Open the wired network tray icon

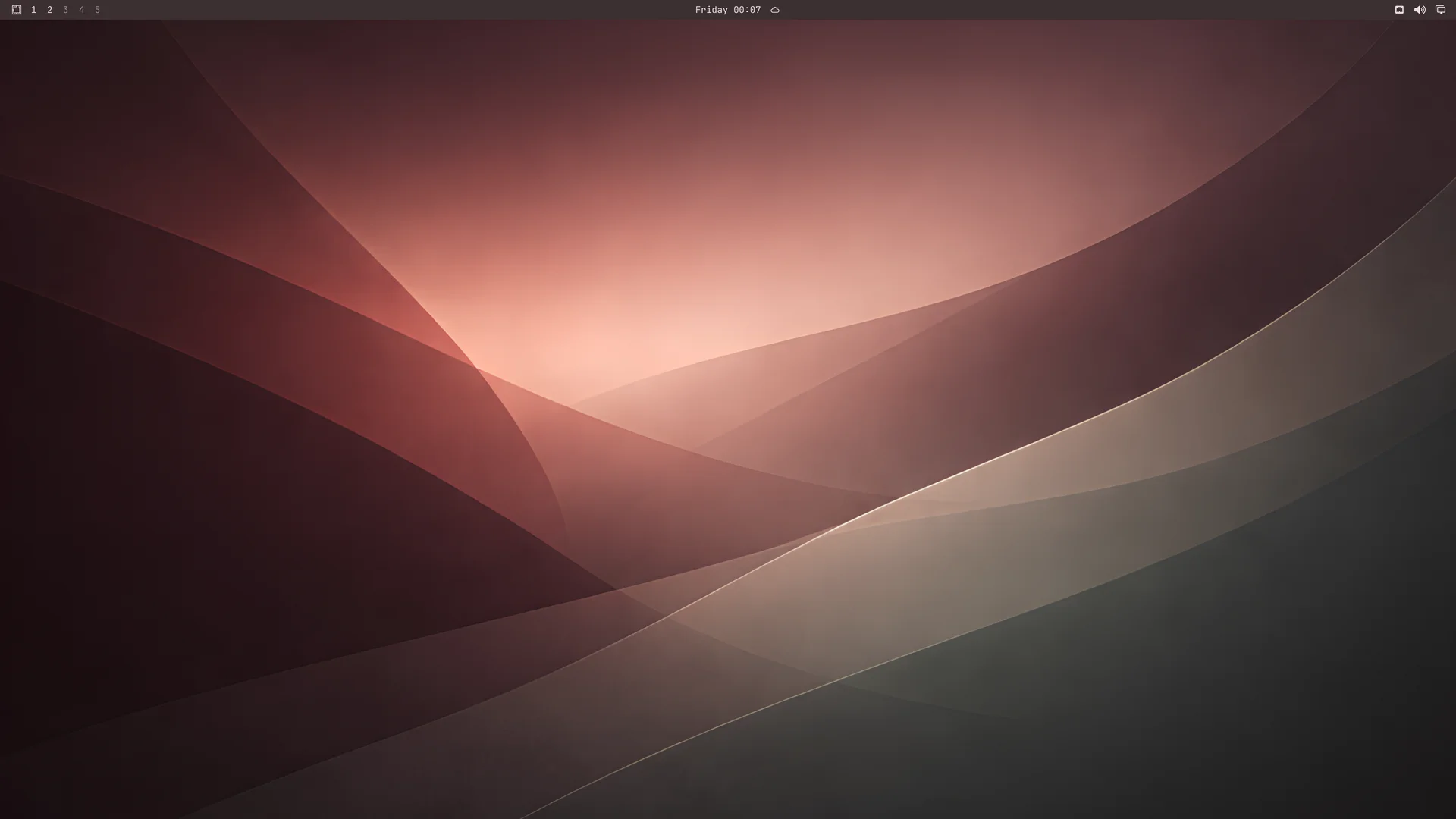click(x=1399, y=10)
